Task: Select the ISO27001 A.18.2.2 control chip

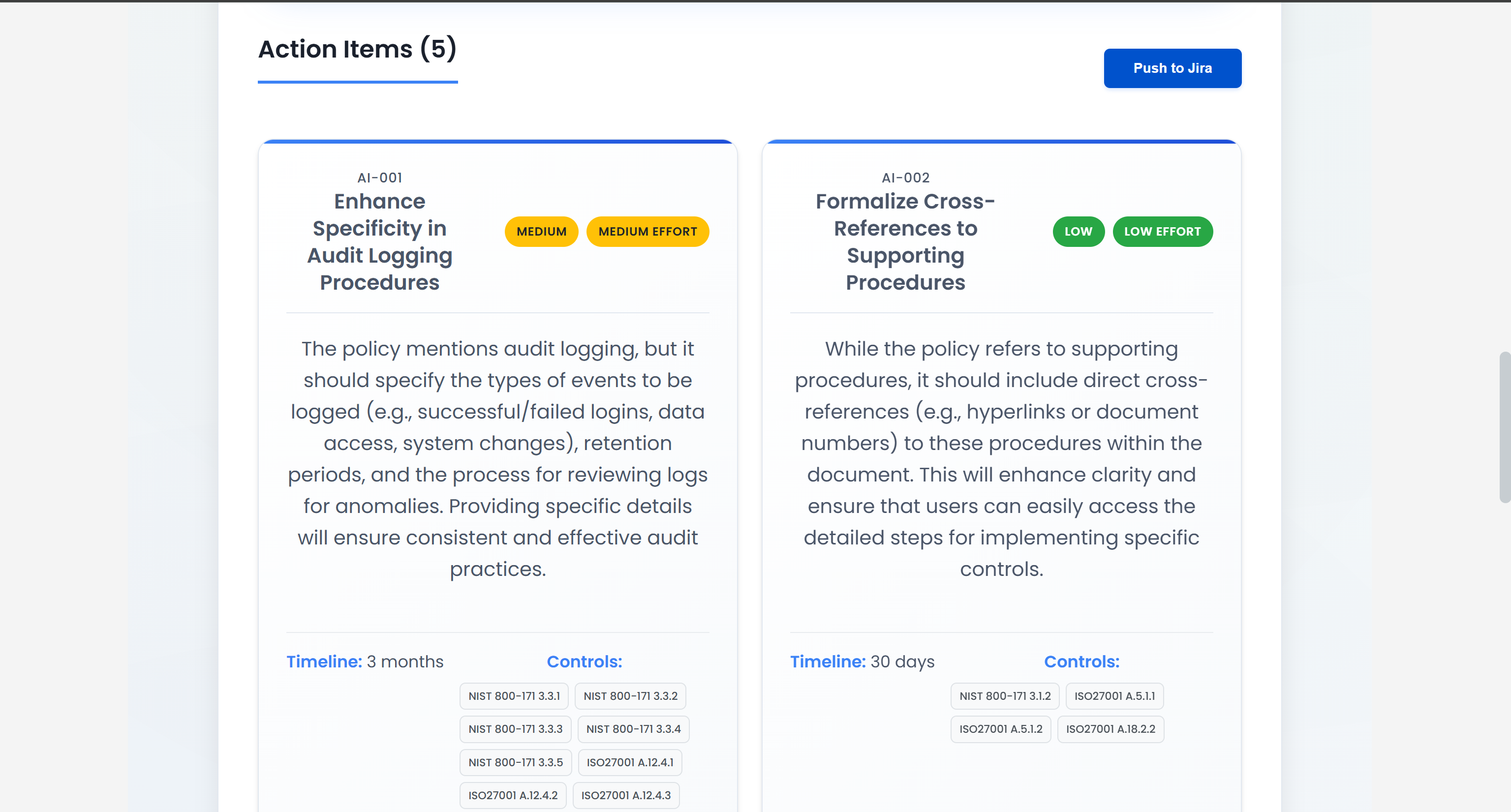Action: [x=1110, y=729]
